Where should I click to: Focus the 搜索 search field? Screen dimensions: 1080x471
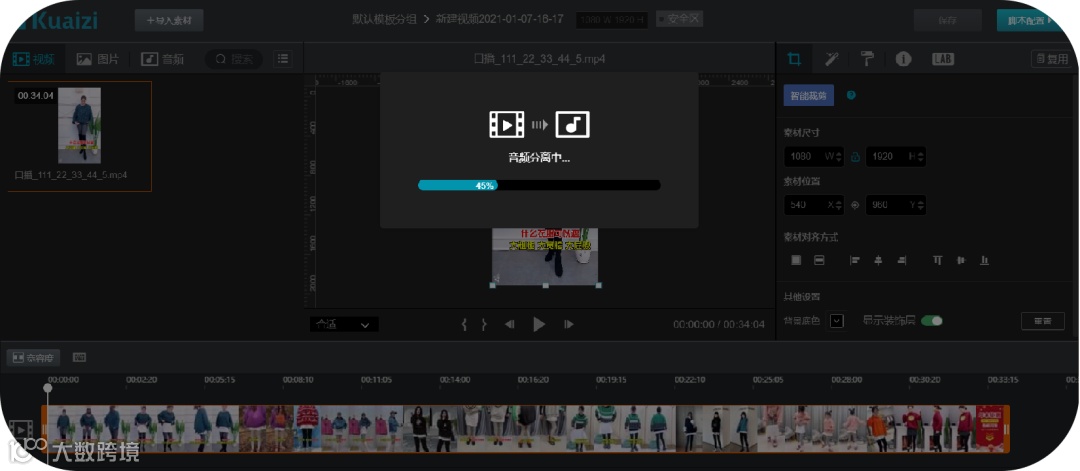tap(233, 59)
